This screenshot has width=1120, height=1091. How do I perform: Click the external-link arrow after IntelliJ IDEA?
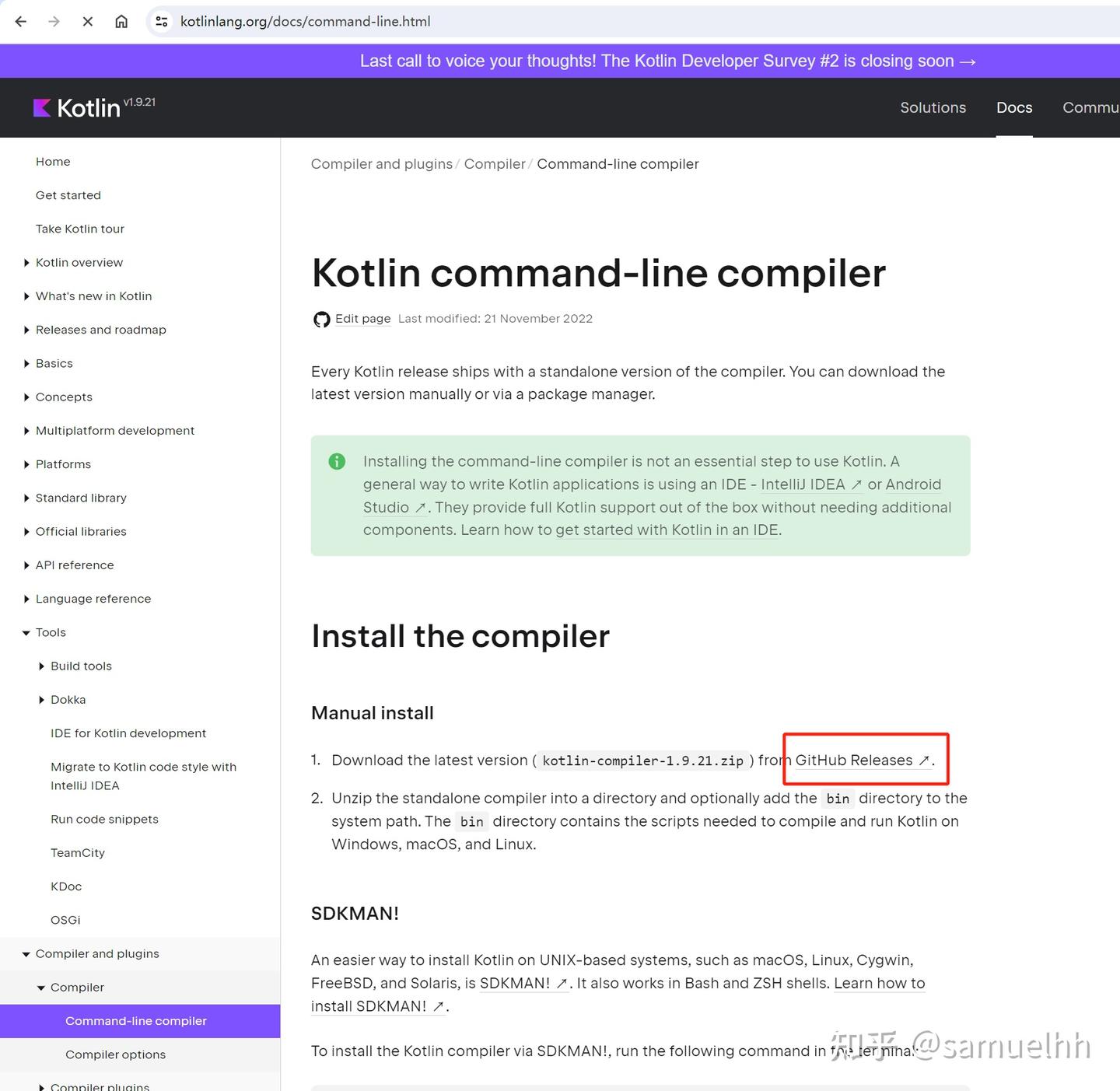(x=857, y=484)
